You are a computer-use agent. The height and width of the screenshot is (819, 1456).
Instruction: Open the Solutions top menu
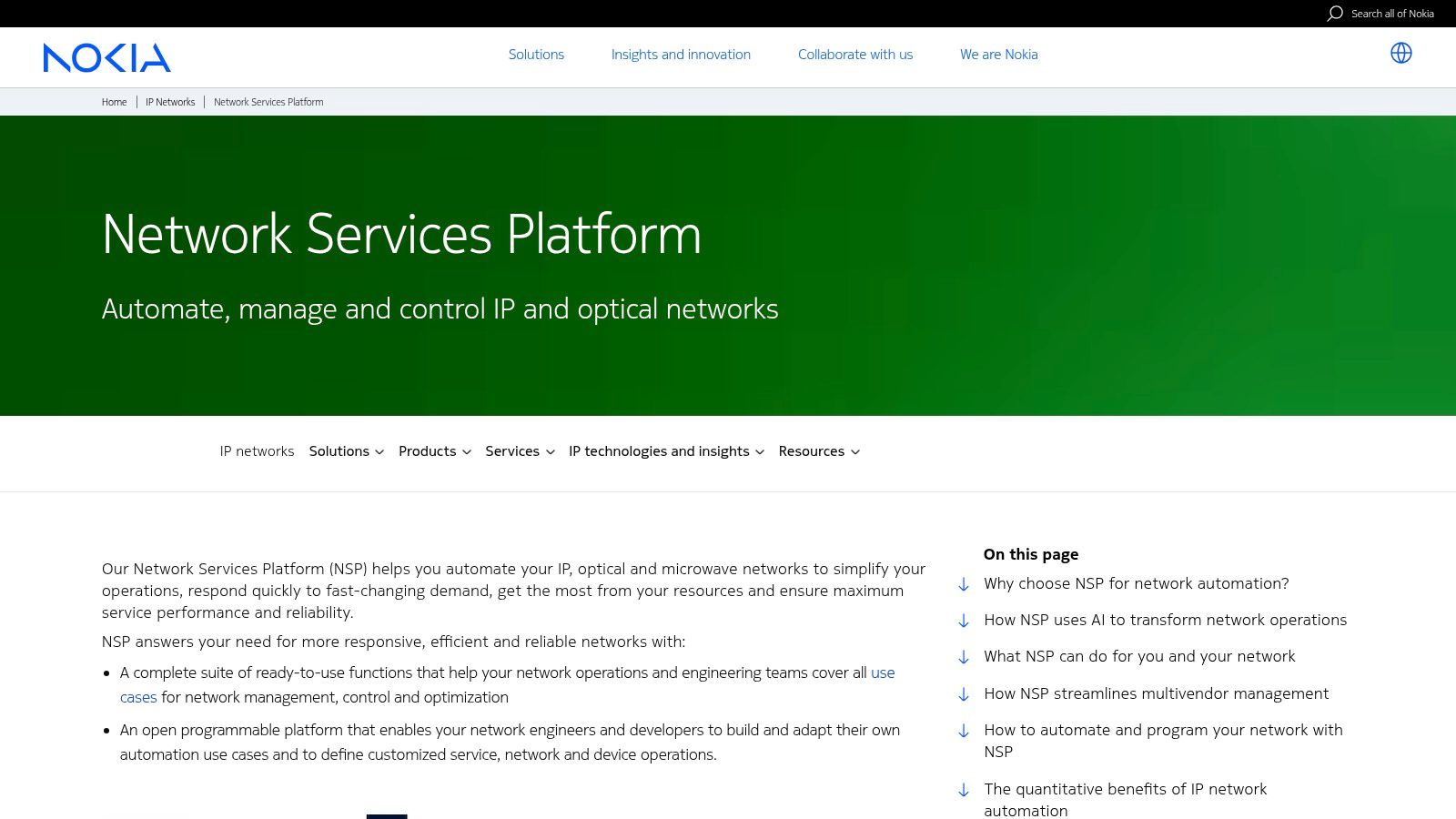pyautogui.click(x=536, y=55)
